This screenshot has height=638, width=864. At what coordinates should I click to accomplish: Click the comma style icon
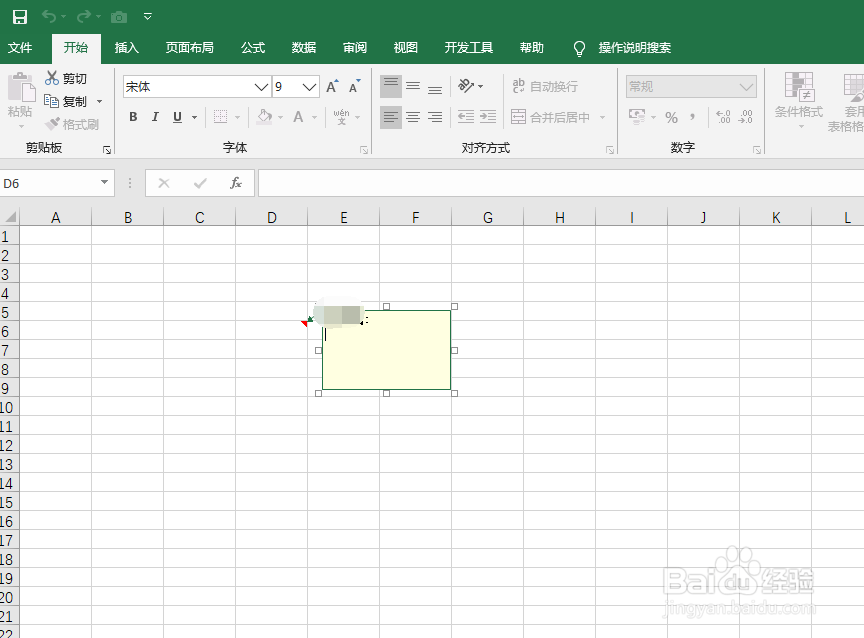click(x=693, y=117)
